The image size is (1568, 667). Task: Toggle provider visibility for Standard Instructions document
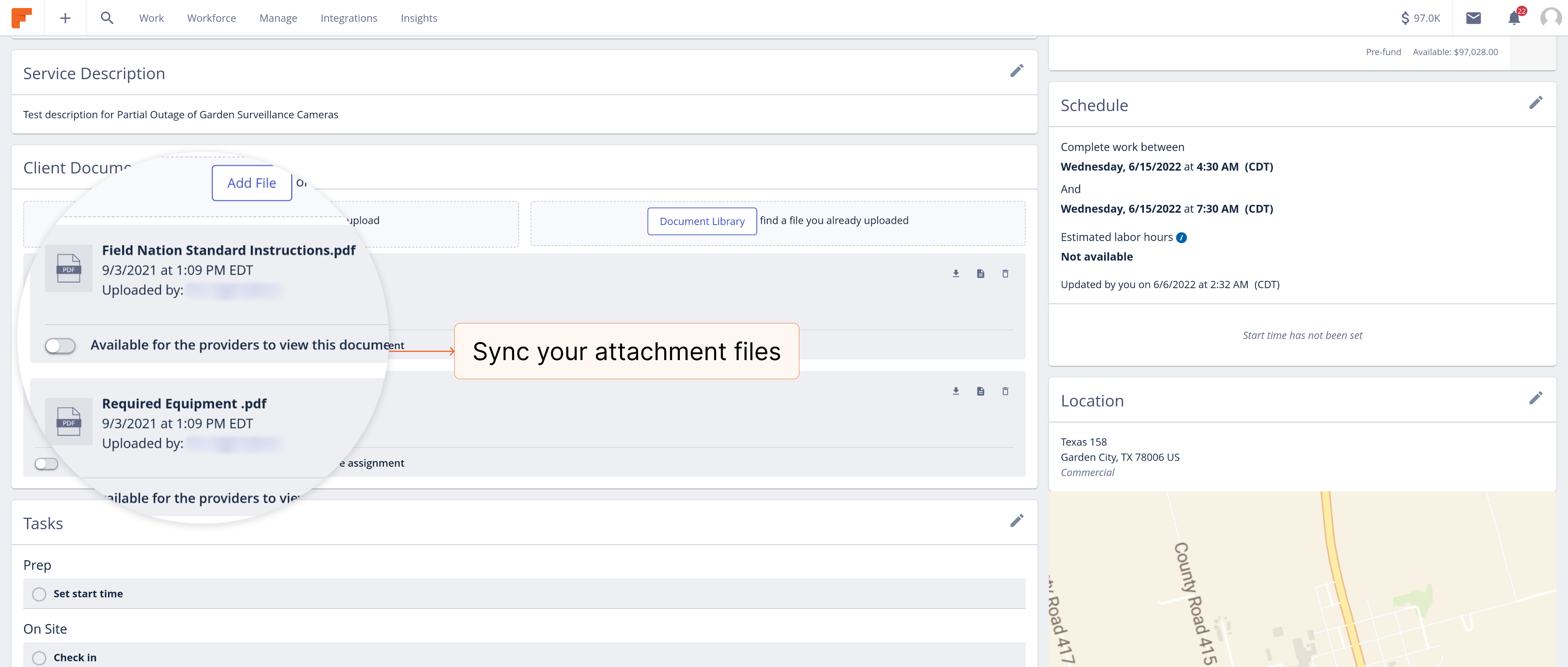coord(60,346)
